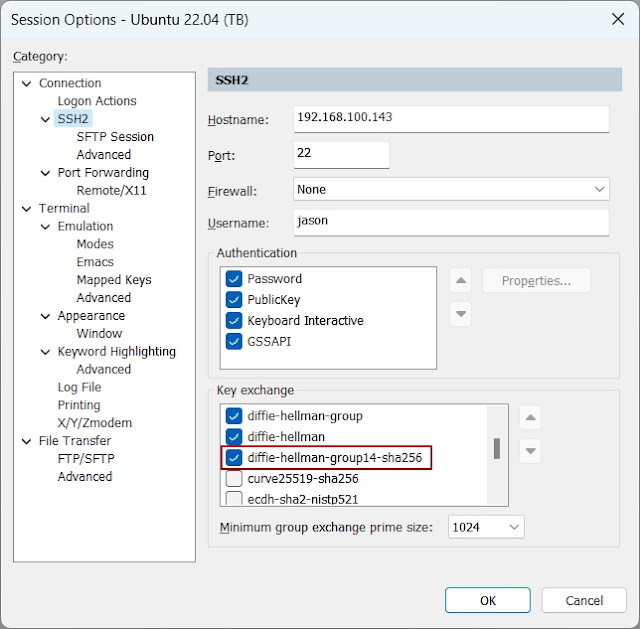
Task: Toggle the diffie-hellman key exchange checkbox
Action: click(x=234, y=437)
